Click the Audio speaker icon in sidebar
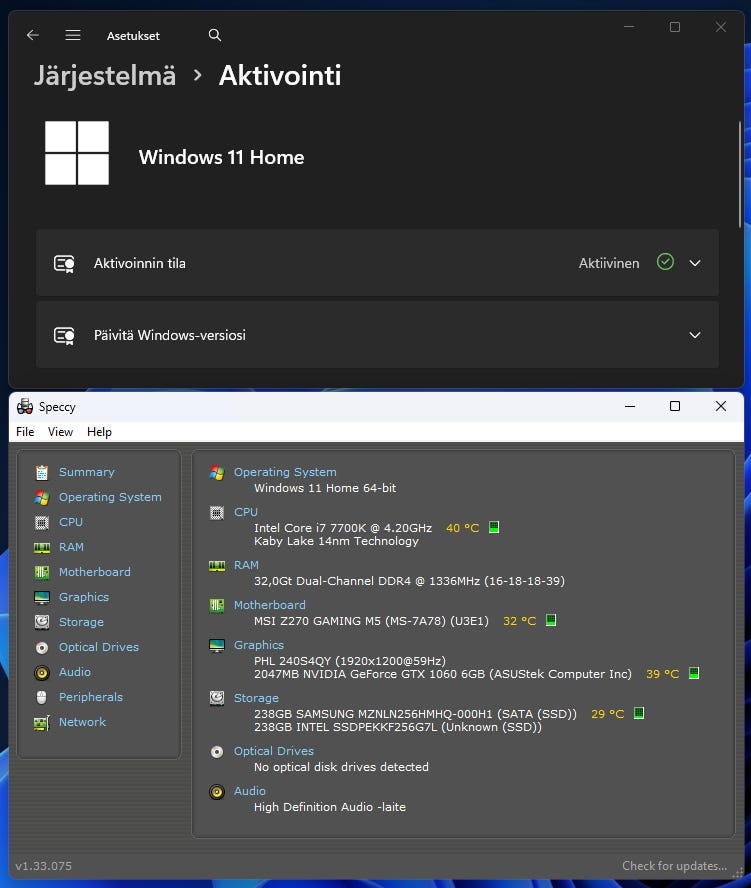751x888 pixels. coord(42,672)
